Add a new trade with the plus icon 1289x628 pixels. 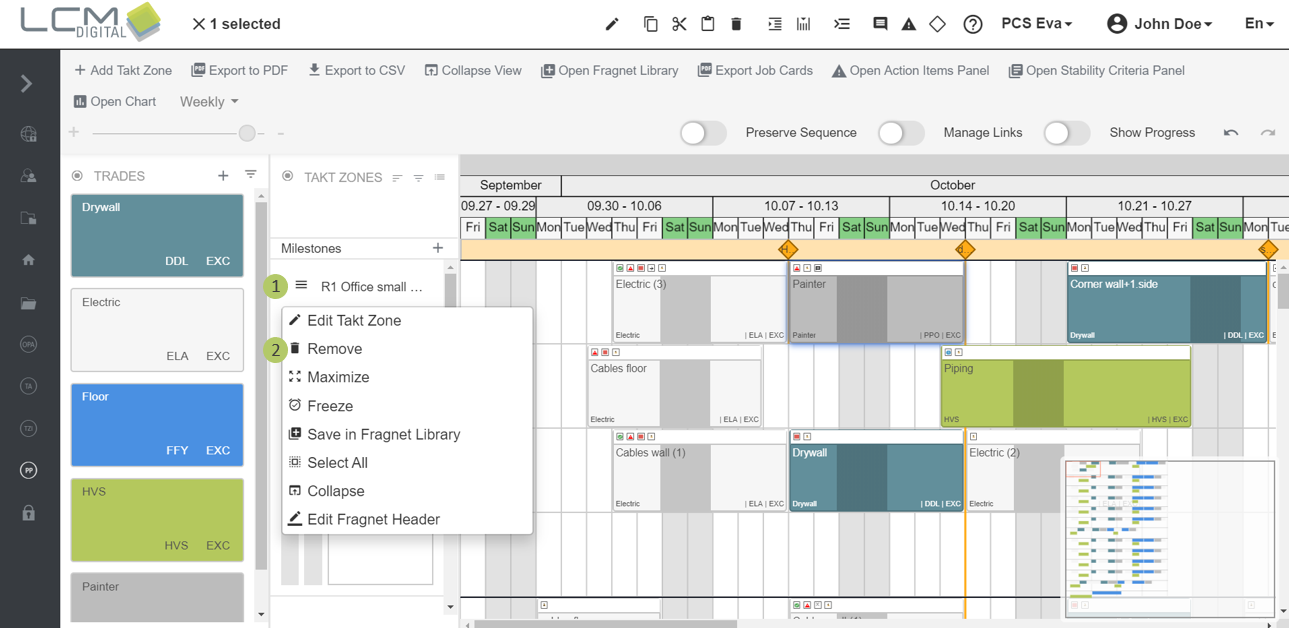pos(223,175)
